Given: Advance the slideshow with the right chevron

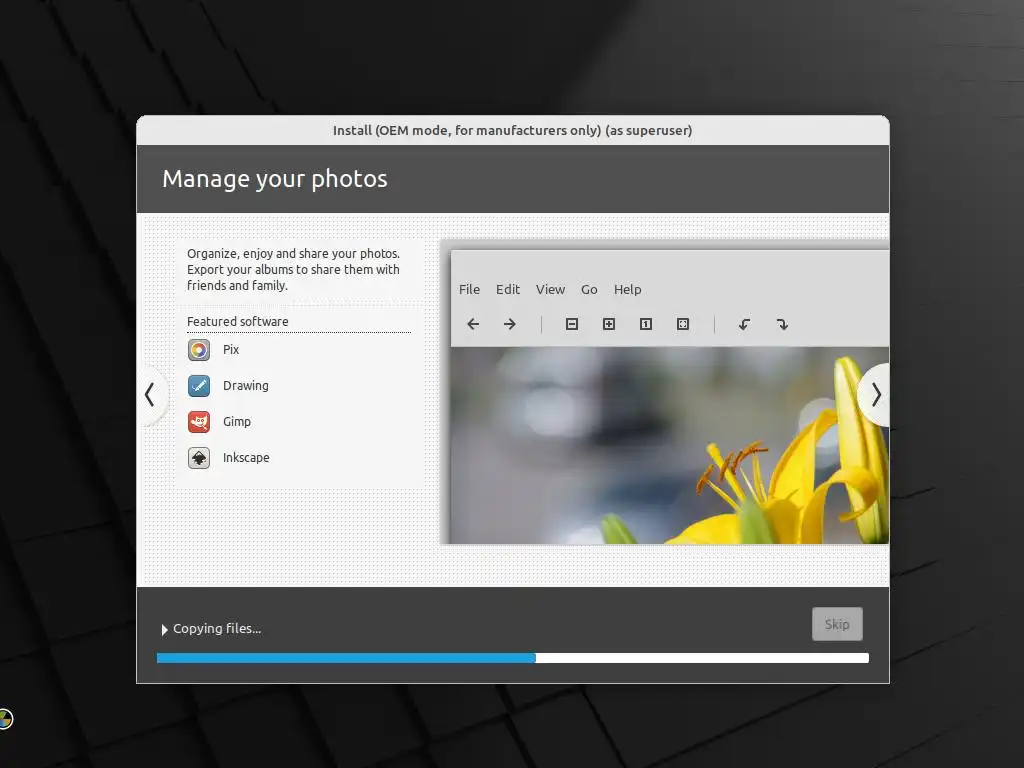Looking at the screenshot, I should [x=875, y=394].
